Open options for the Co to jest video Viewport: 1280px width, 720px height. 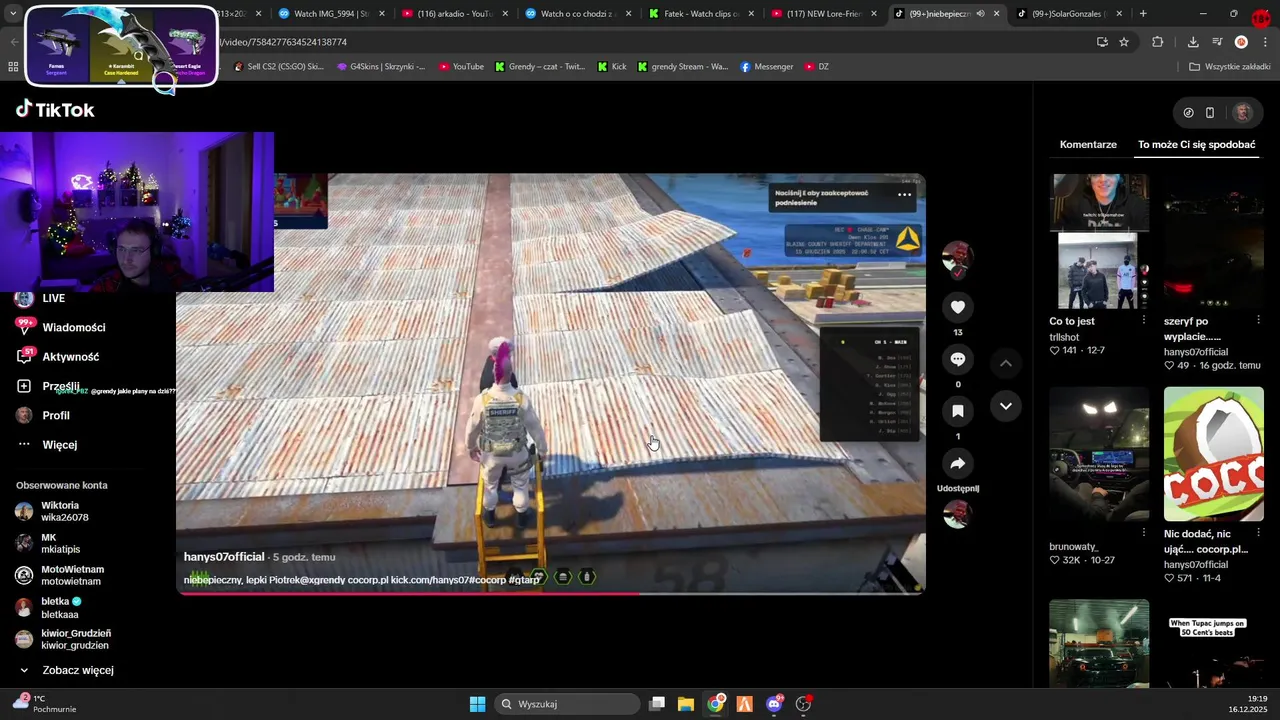tap(1144, 320)
